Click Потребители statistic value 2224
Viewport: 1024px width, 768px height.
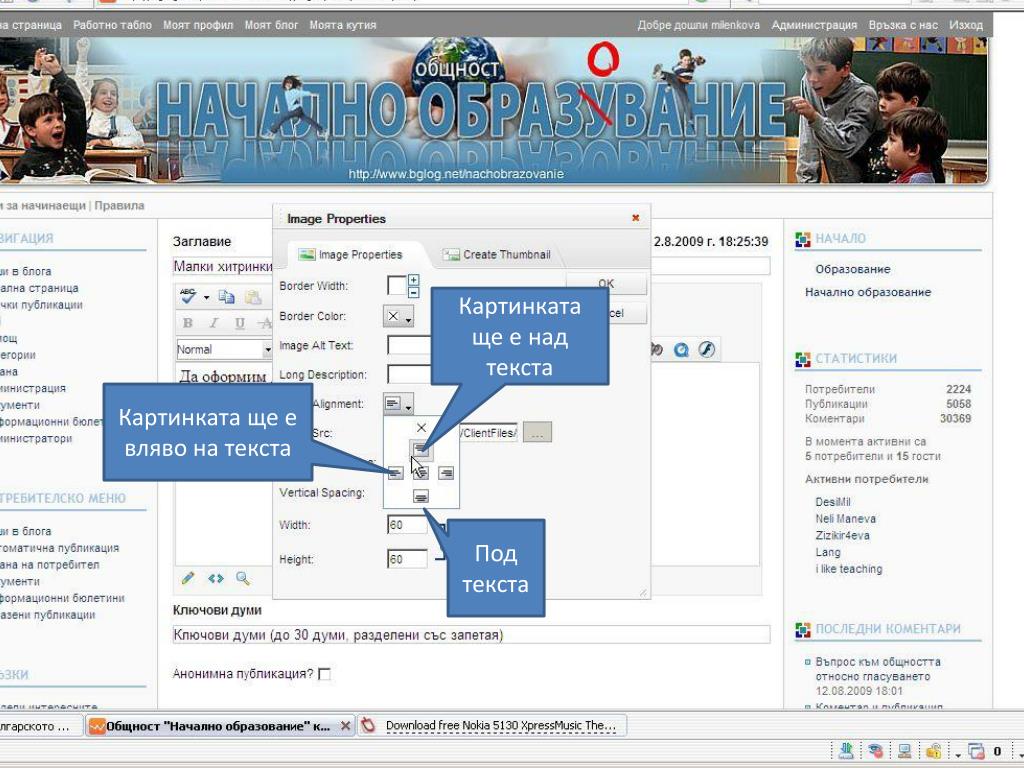(958, 389)
